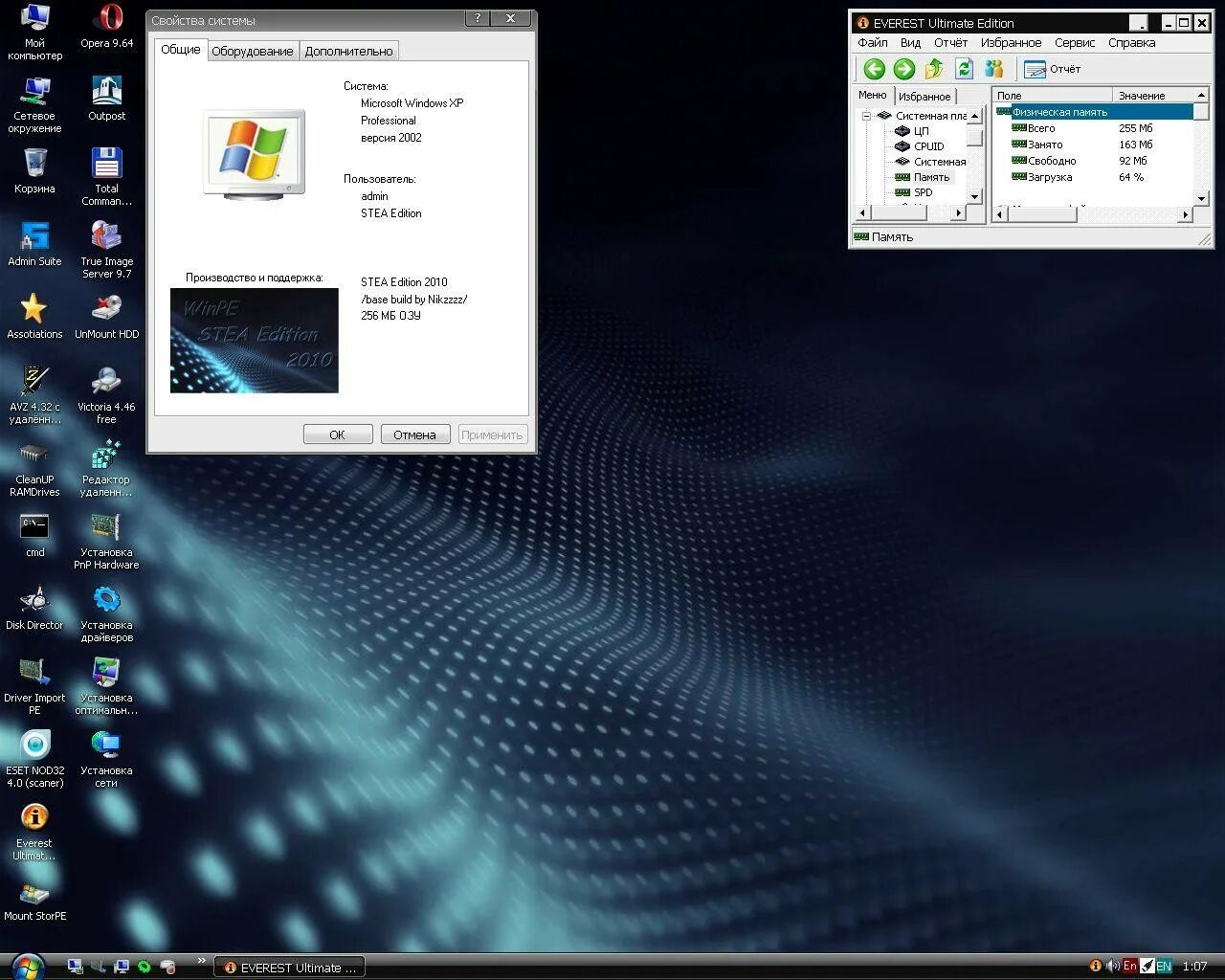This screenshot has height=980, width=1225.
Task: Switch to the Оборудование tab
Action: click(253, 52)
